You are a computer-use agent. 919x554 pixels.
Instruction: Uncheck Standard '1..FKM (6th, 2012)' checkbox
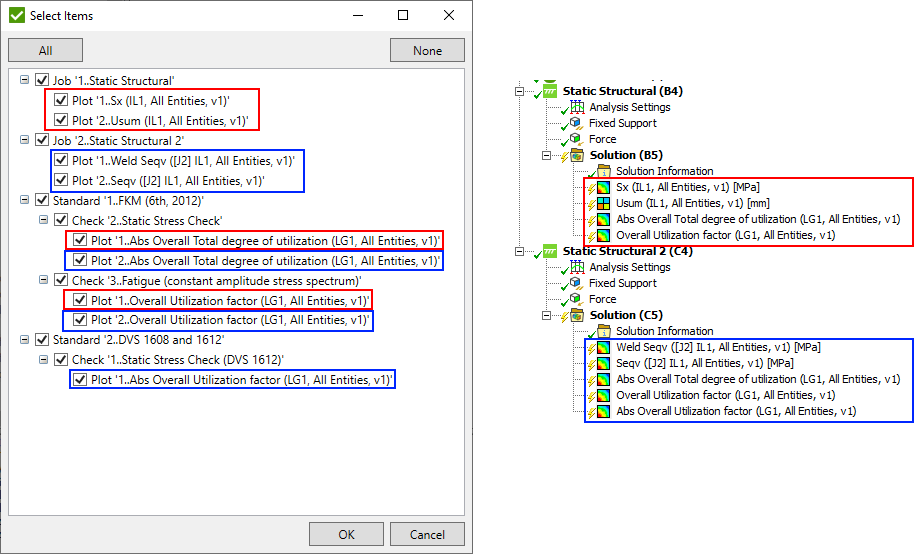pos(42,200)
